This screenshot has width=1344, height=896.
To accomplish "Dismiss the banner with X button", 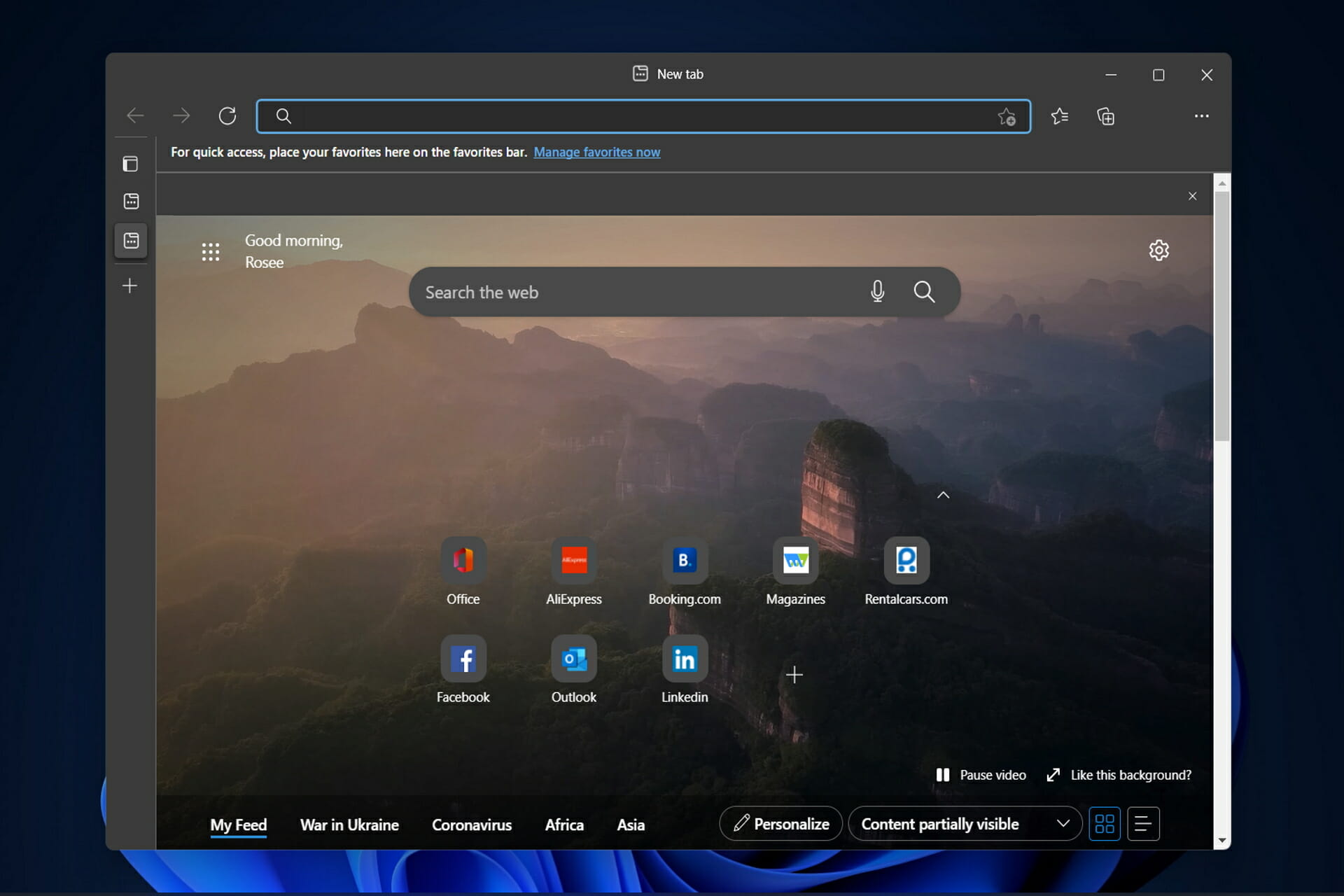I will [1193, 196].
